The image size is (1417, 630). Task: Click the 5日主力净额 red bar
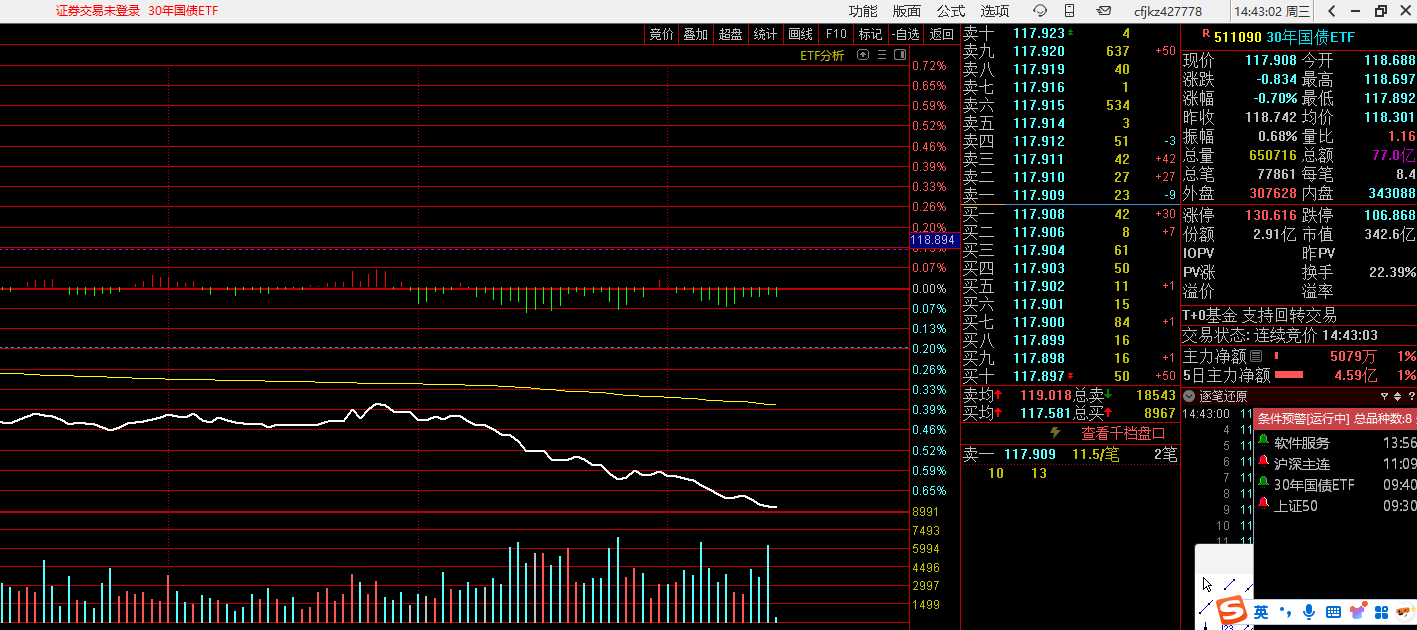1289,375
